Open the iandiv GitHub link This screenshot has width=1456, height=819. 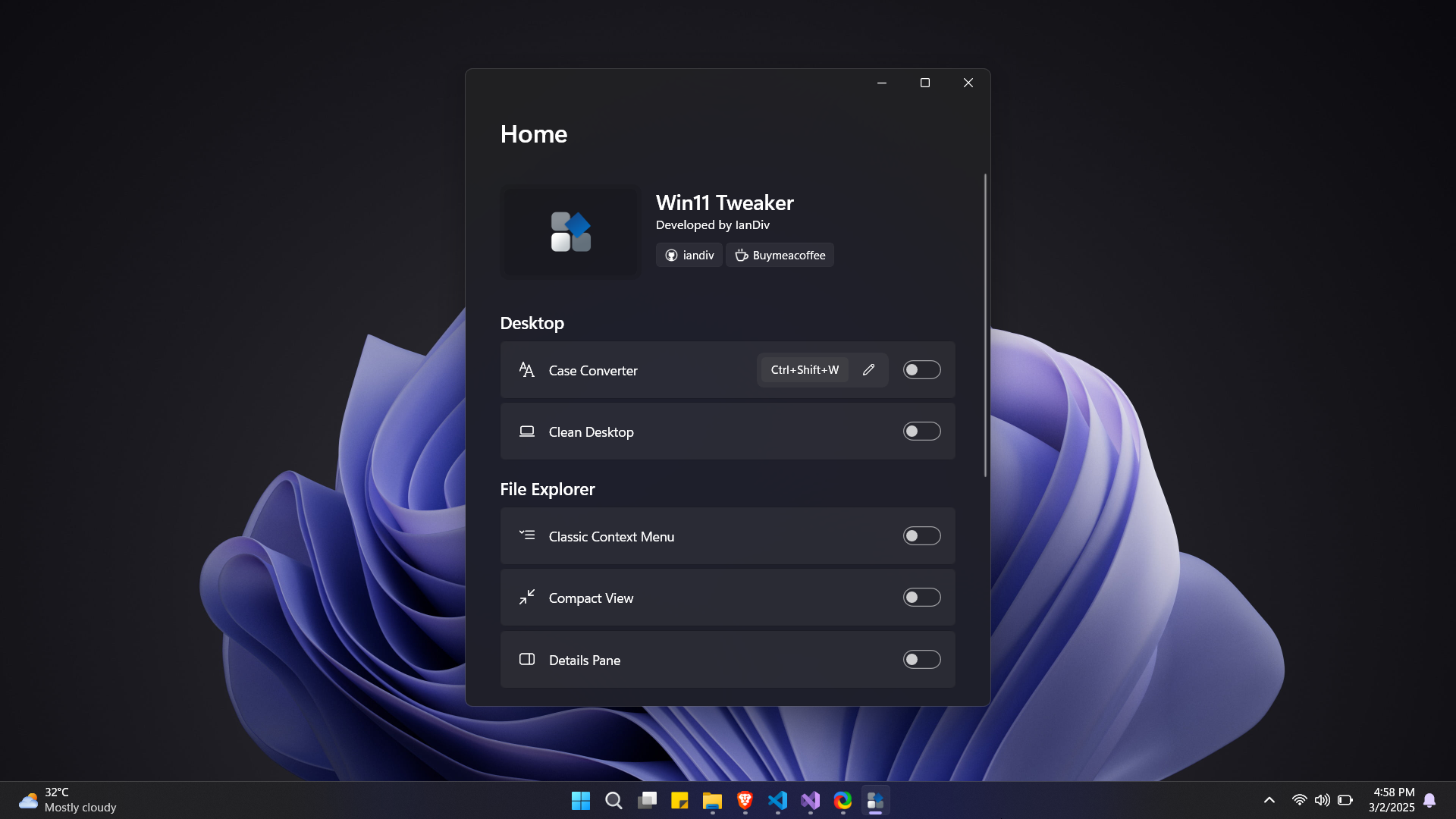click(x=689, y=255)
